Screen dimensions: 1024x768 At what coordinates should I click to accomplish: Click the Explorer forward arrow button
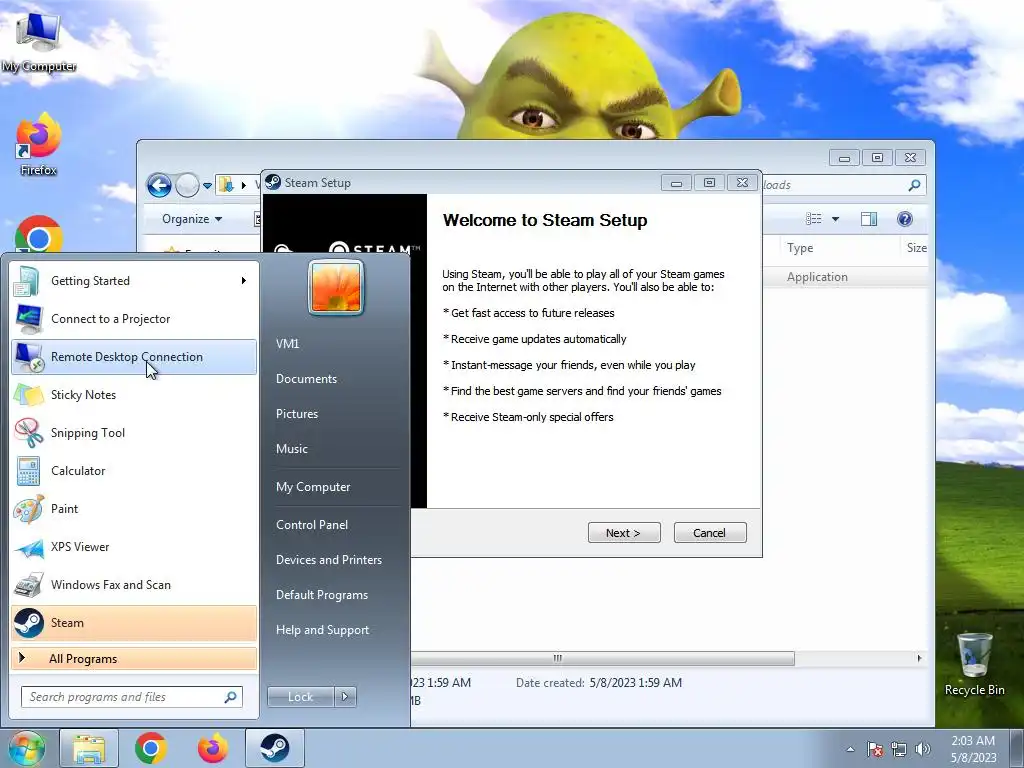coord(187,185)
